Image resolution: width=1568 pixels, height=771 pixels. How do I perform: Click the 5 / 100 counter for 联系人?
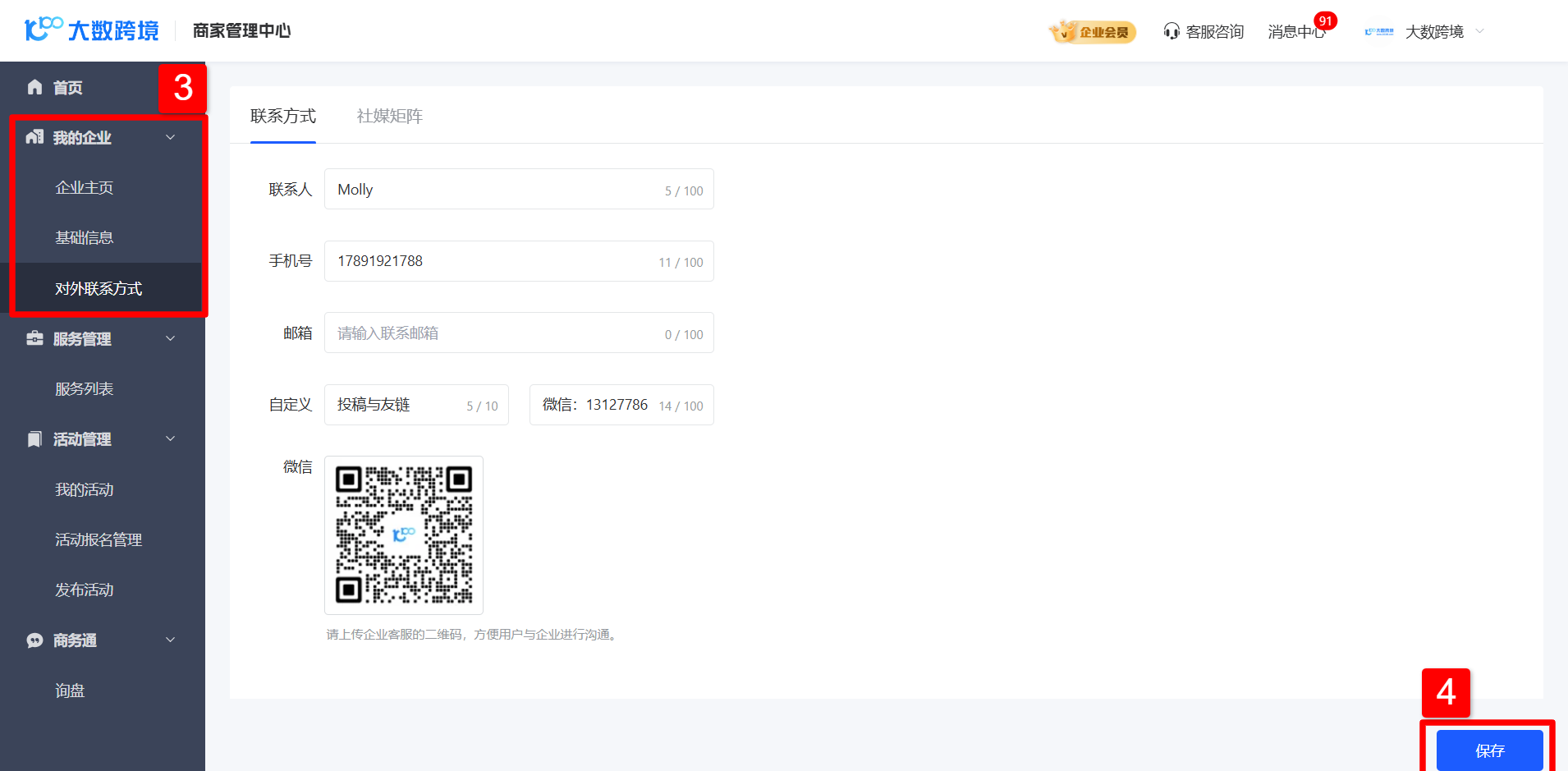pyautogui.click(x=684, y=190)
